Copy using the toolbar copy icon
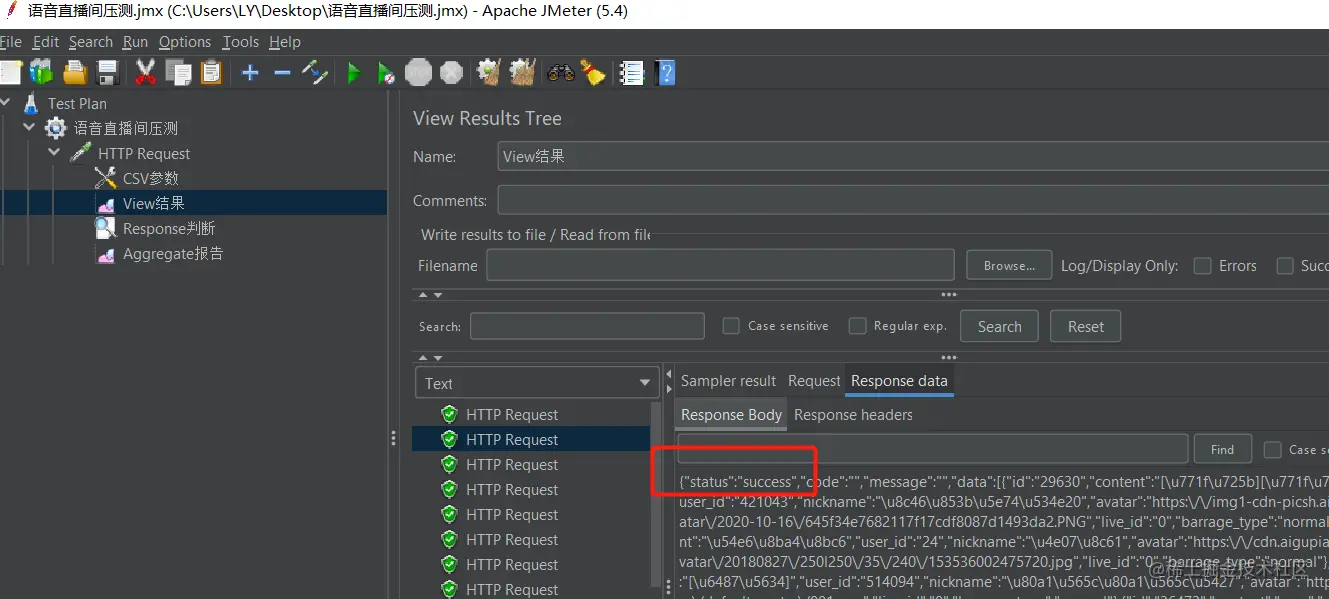 [179, 72]
